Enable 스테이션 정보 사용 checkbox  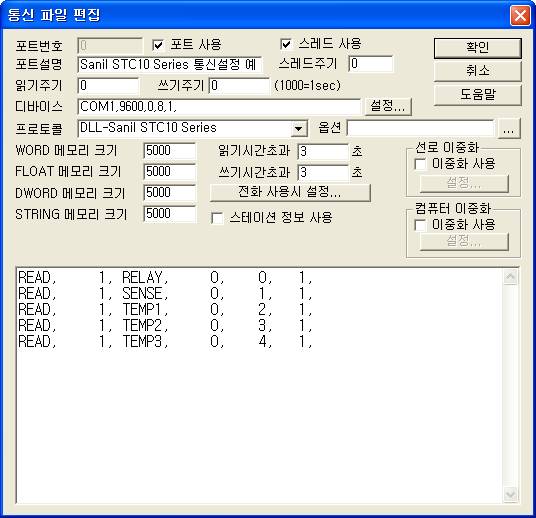[x=217, y=218]
